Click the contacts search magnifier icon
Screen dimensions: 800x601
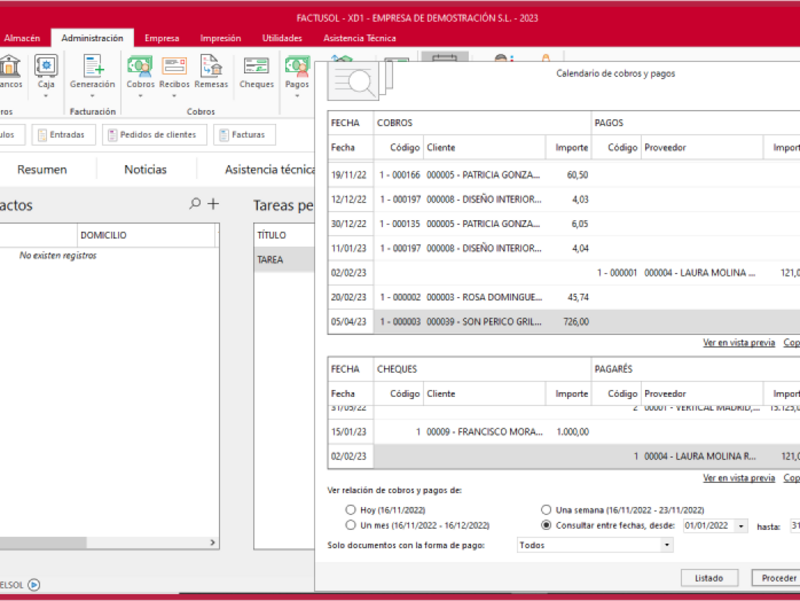pyautogui.click(x=195, y=204)
